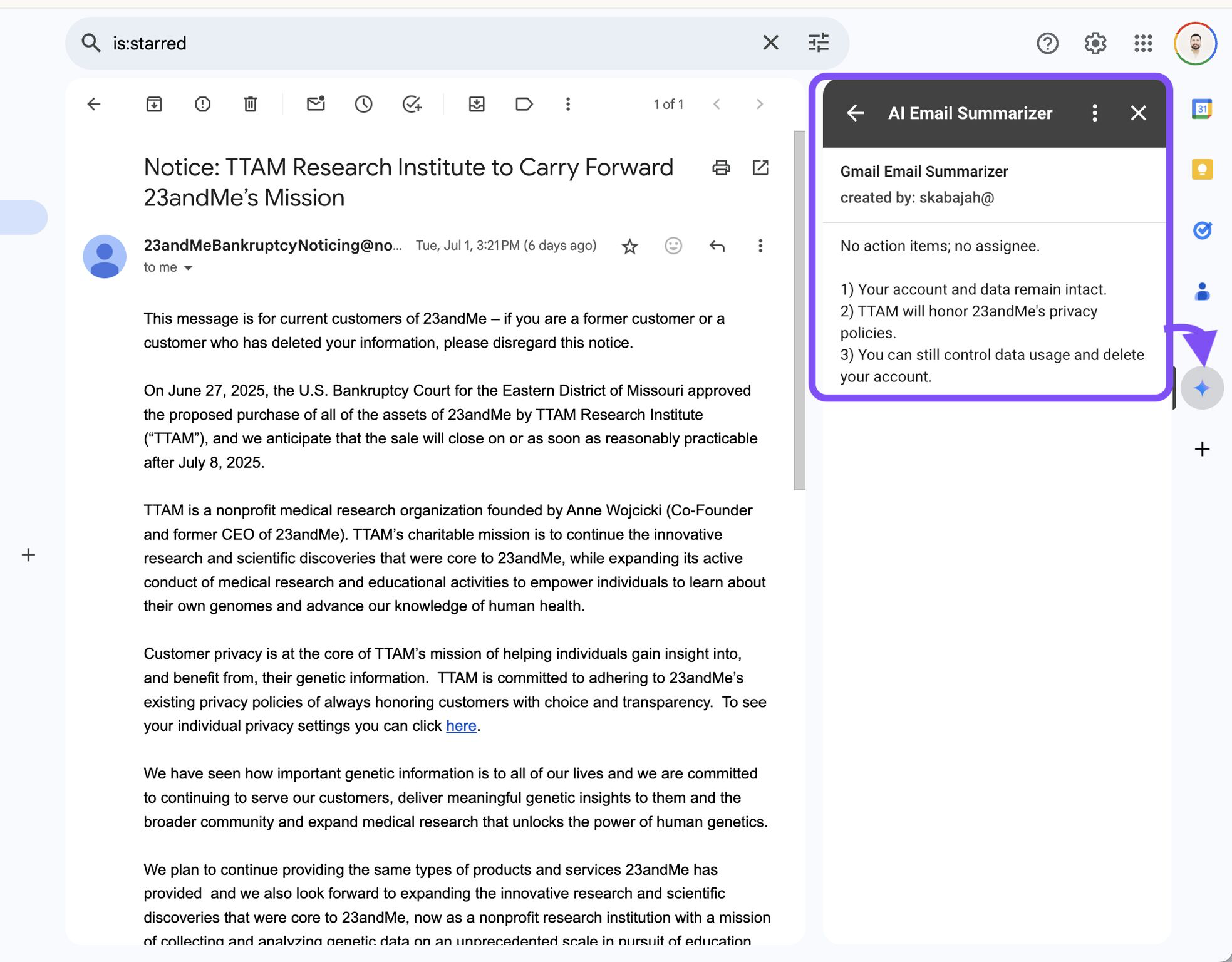Open AI Email Summarizer options menu
This screenshot has height=962, width=1232.
click(1094, 113)
